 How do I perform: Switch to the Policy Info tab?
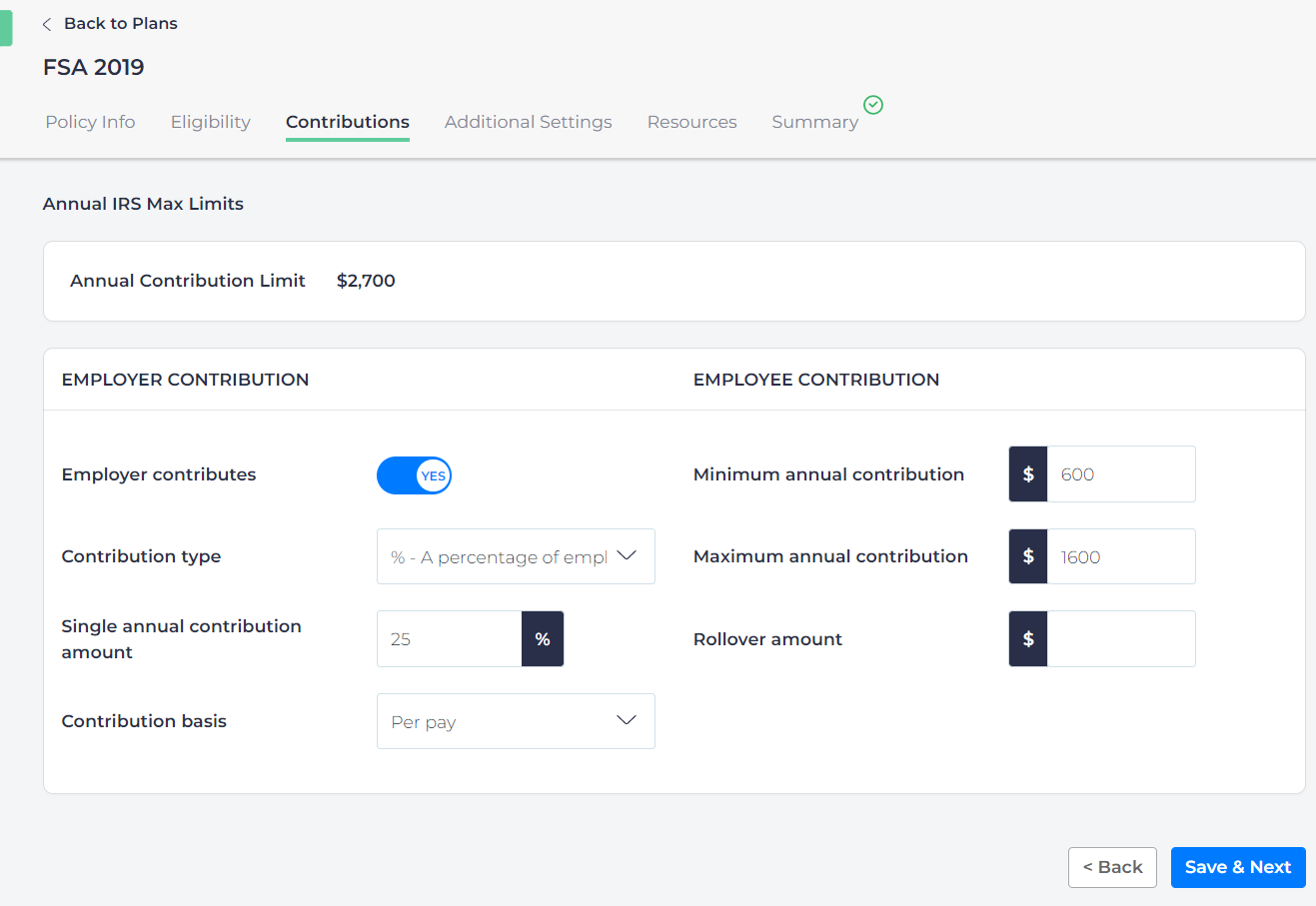[90, 122]
